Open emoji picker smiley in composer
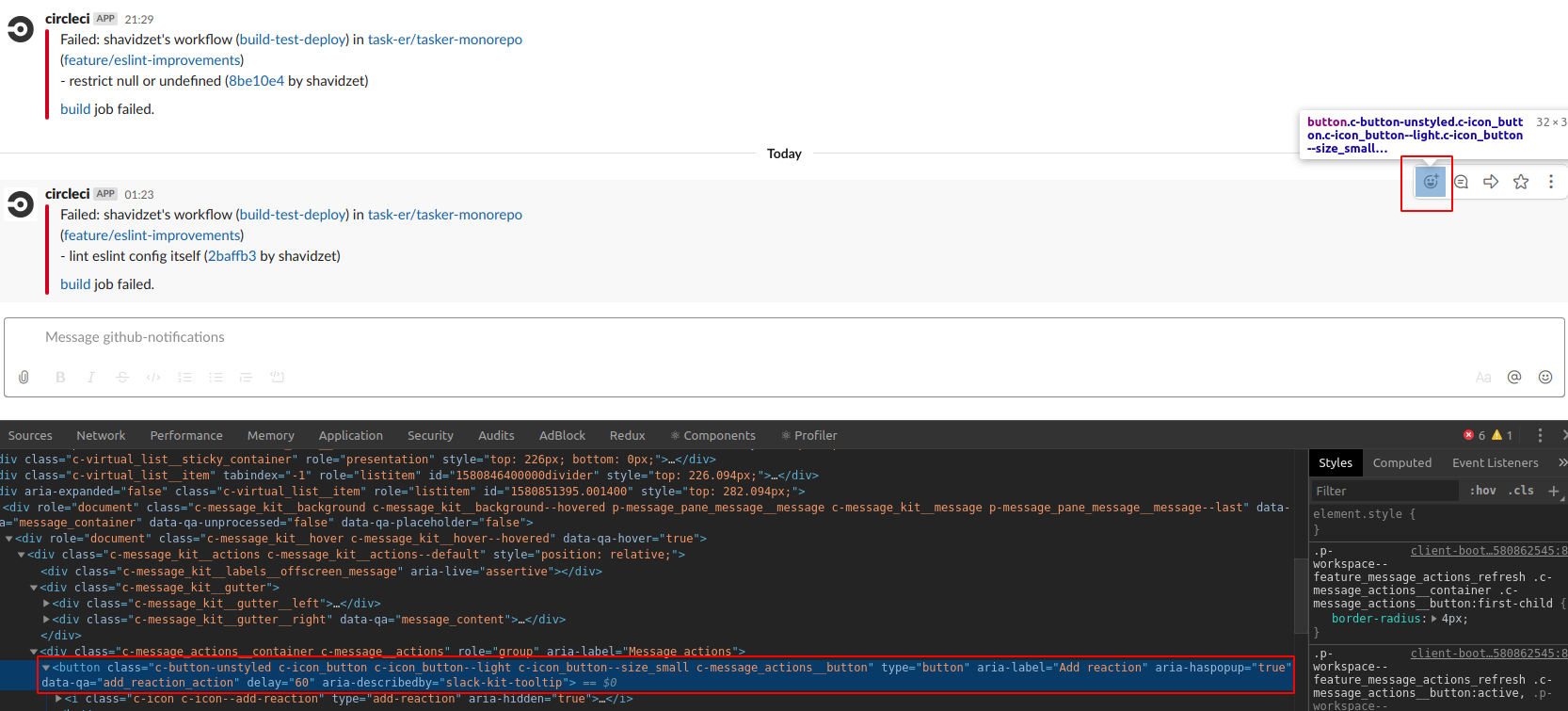1568x711 pixels. click(1545, 377)
